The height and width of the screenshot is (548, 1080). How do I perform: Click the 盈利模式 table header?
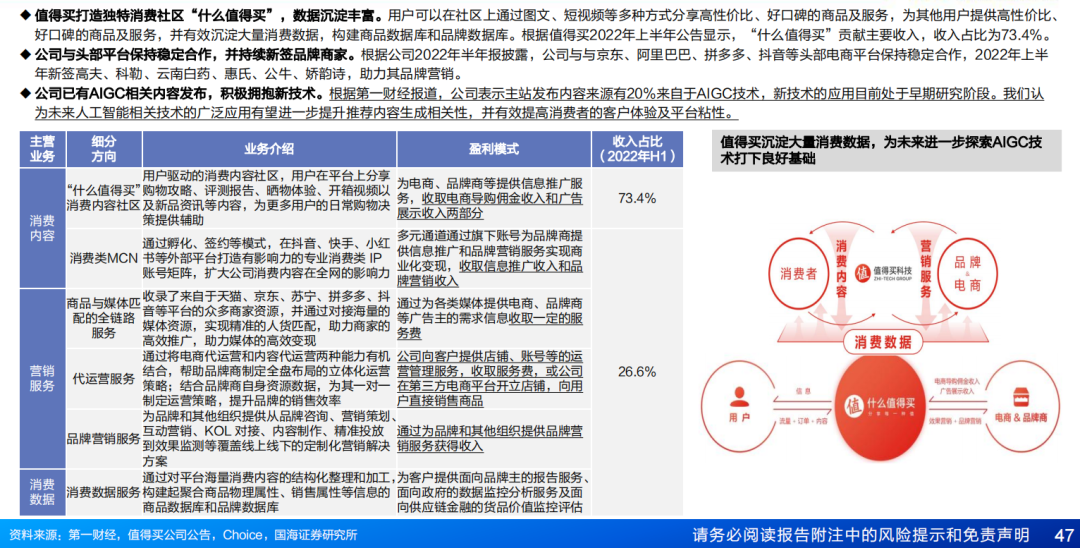[x=494, y=149]
